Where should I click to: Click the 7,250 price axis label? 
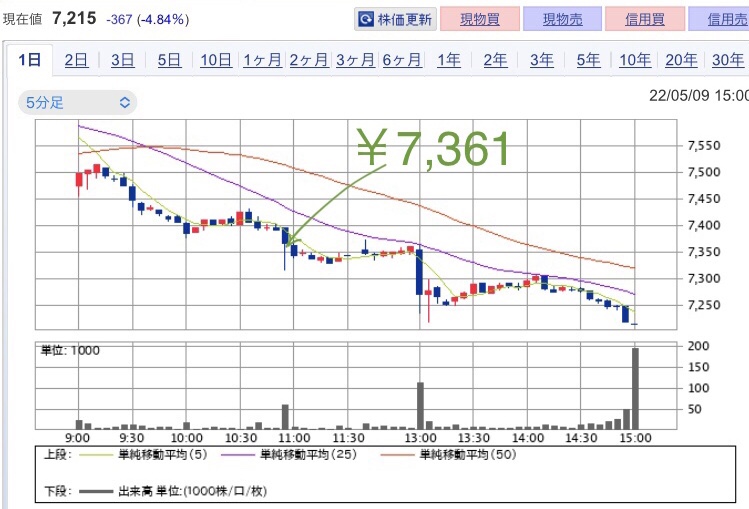click(704, 305)
